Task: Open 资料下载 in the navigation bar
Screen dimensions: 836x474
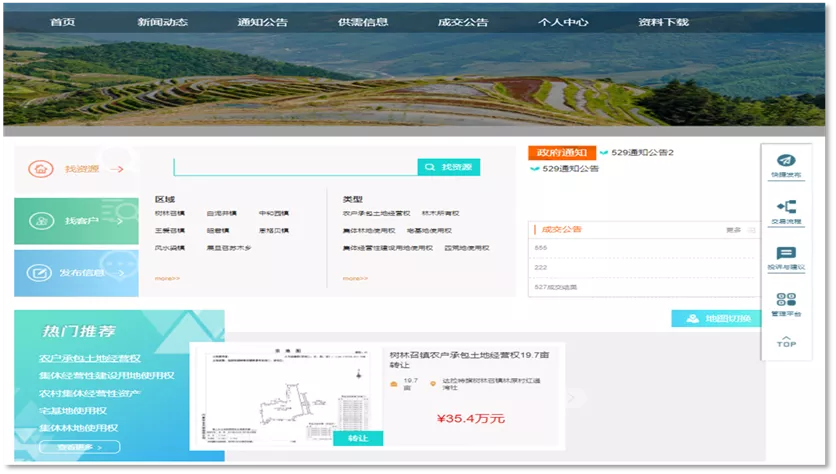Action: [x=663, y=22]
